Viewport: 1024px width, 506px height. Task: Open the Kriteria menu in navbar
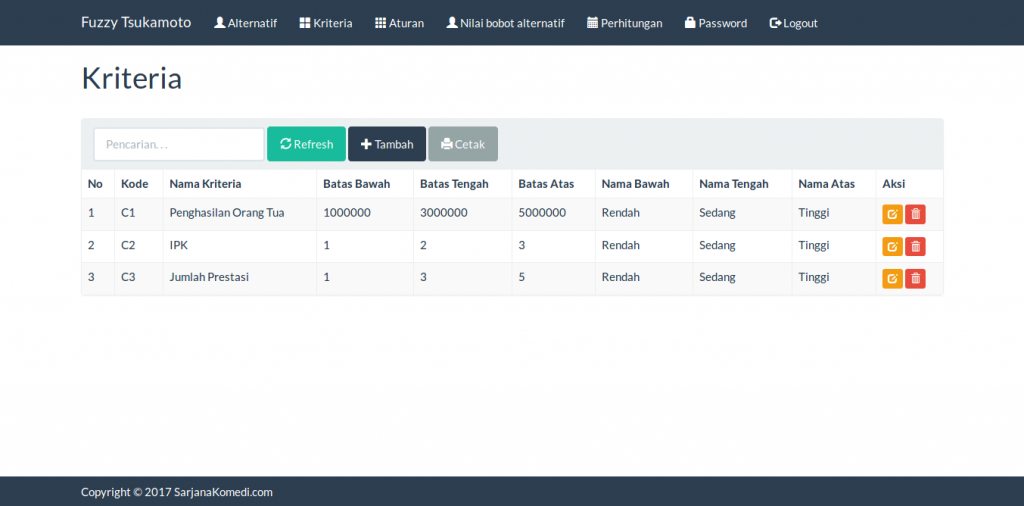[326, 23]
